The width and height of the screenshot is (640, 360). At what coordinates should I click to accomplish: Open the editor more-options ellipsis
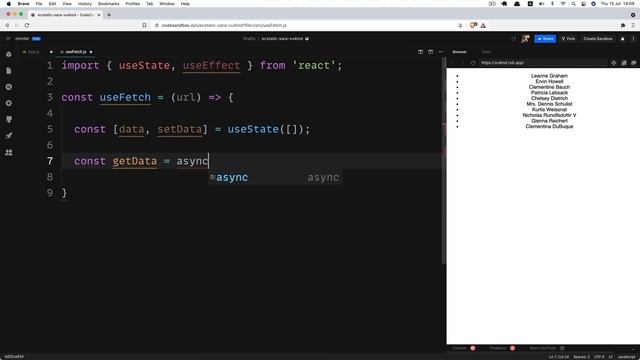(441, 52)
